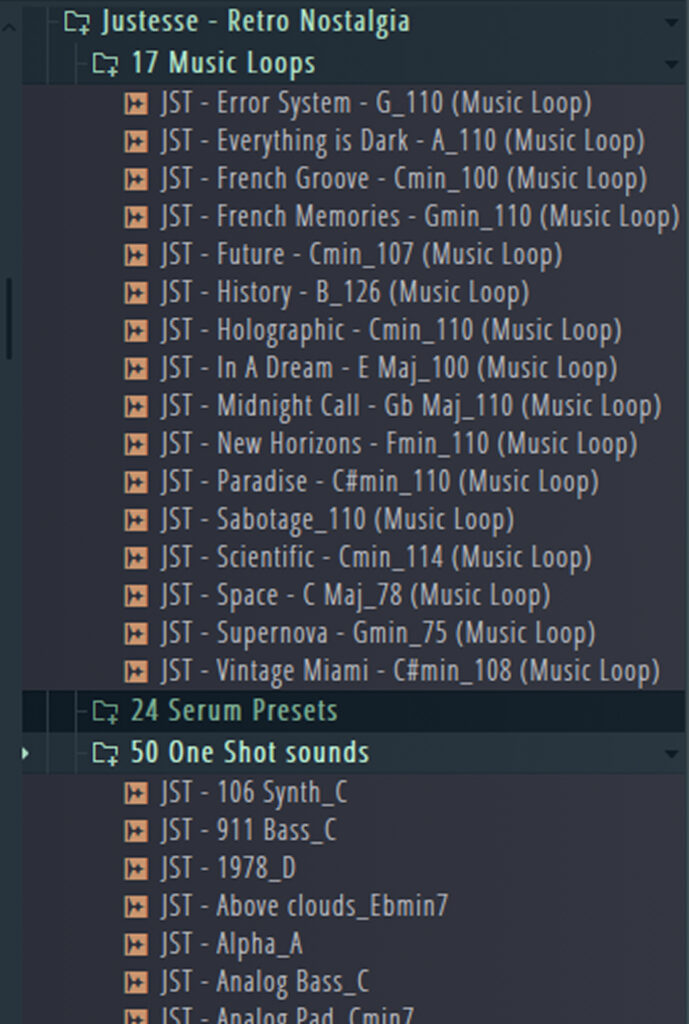Click the waveform icon beside 911 Bass_C
The width and height of the screenshot is (689, 1024).
(135, 831)
